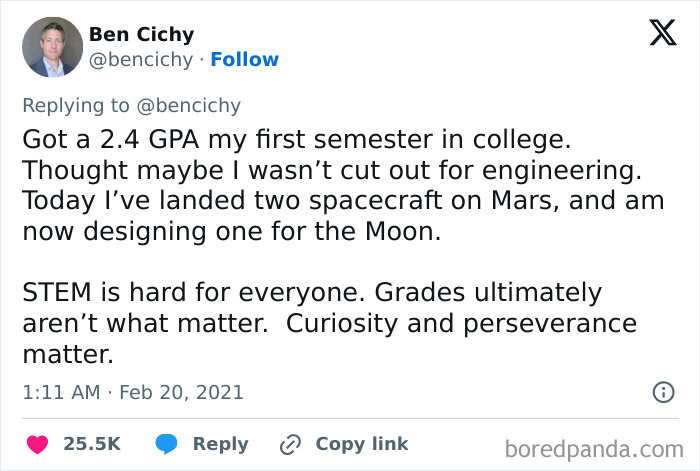
Task: Click @bencichy in the Replying to line
Action: (x=190, y=105)
